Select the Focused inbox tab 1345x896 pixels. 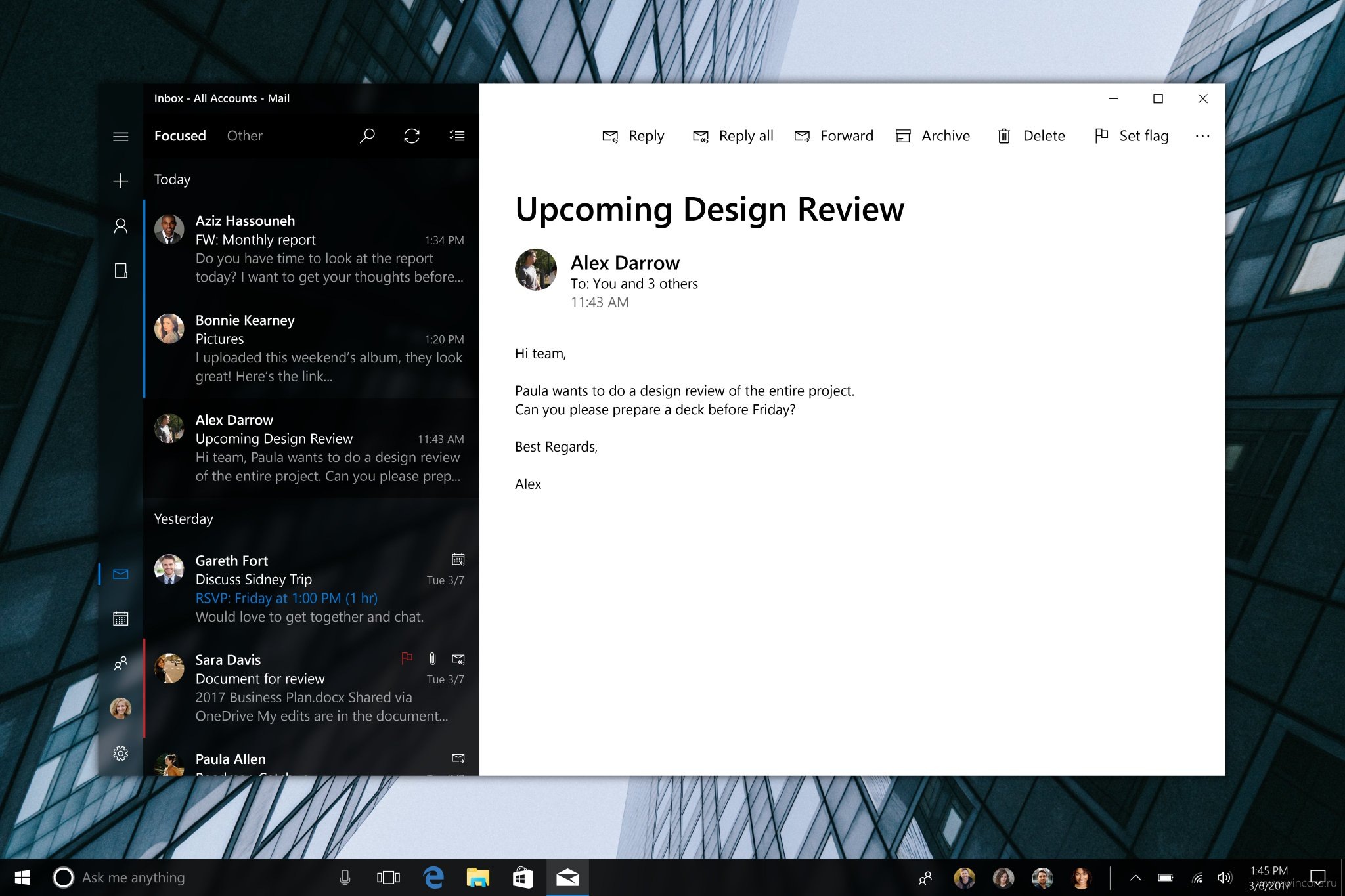[x=180, y=136]
